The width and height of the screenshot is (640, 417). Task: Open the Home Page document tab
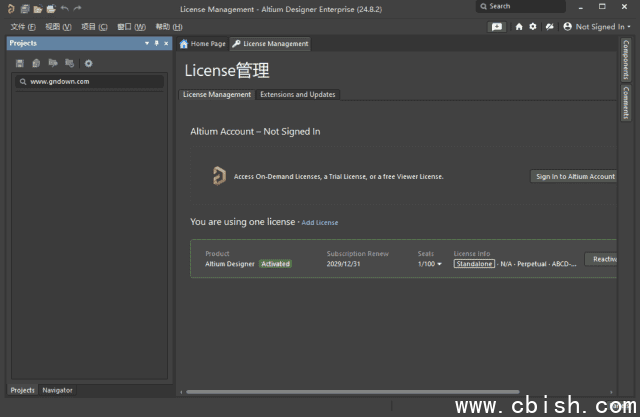[x=202, y=44]
